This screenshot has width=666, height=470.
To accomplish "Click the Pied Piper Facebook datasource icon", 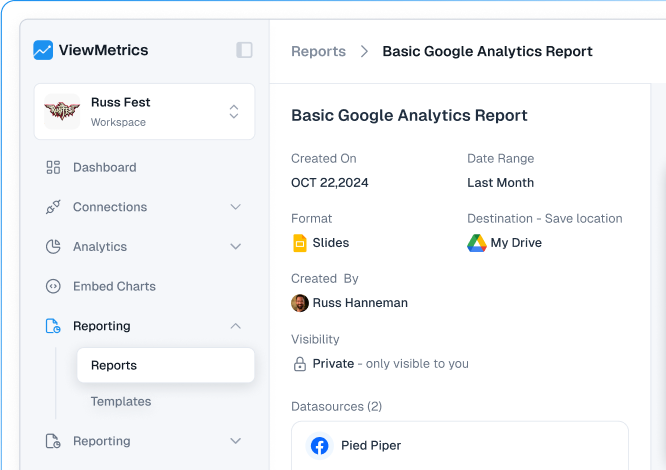I will coord(320,446).
